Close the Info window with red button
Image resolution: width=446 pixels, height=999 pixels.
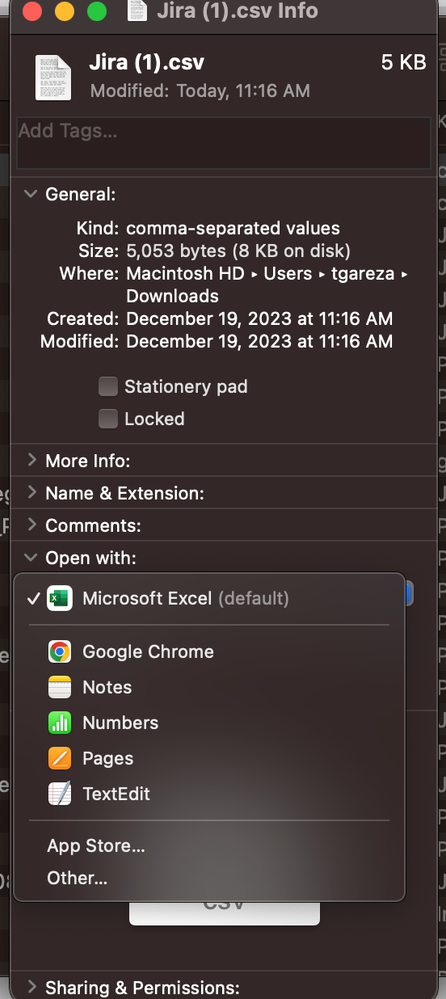32,11
